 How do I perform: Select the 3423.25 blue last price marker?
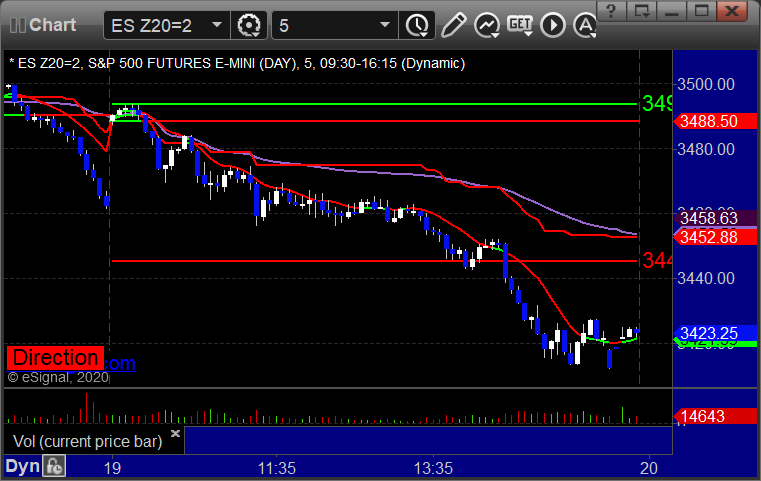715,333
